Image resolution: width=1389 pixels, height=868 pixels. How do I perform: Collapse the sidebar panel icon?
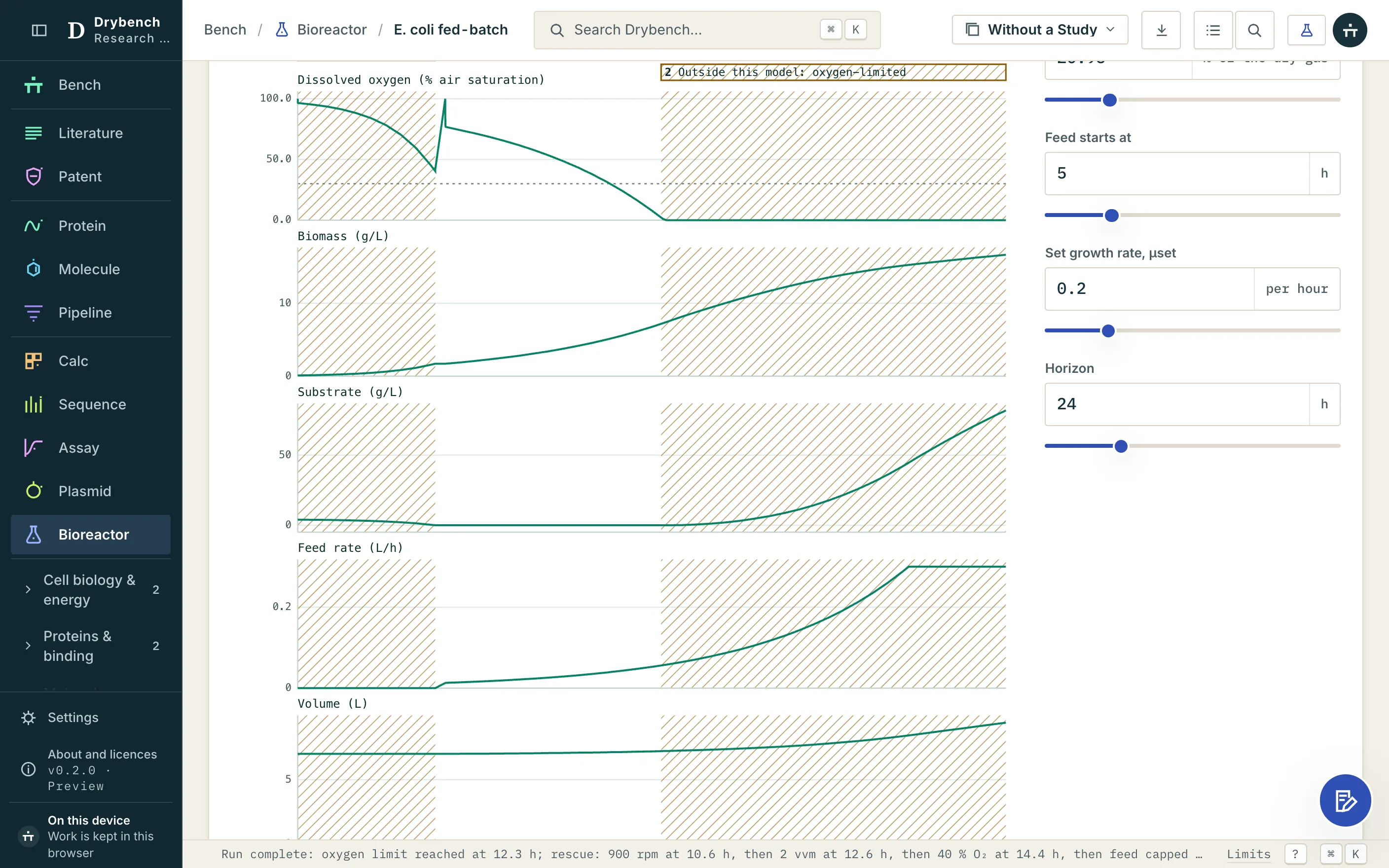pyautogui.click(x=39, y=30)
